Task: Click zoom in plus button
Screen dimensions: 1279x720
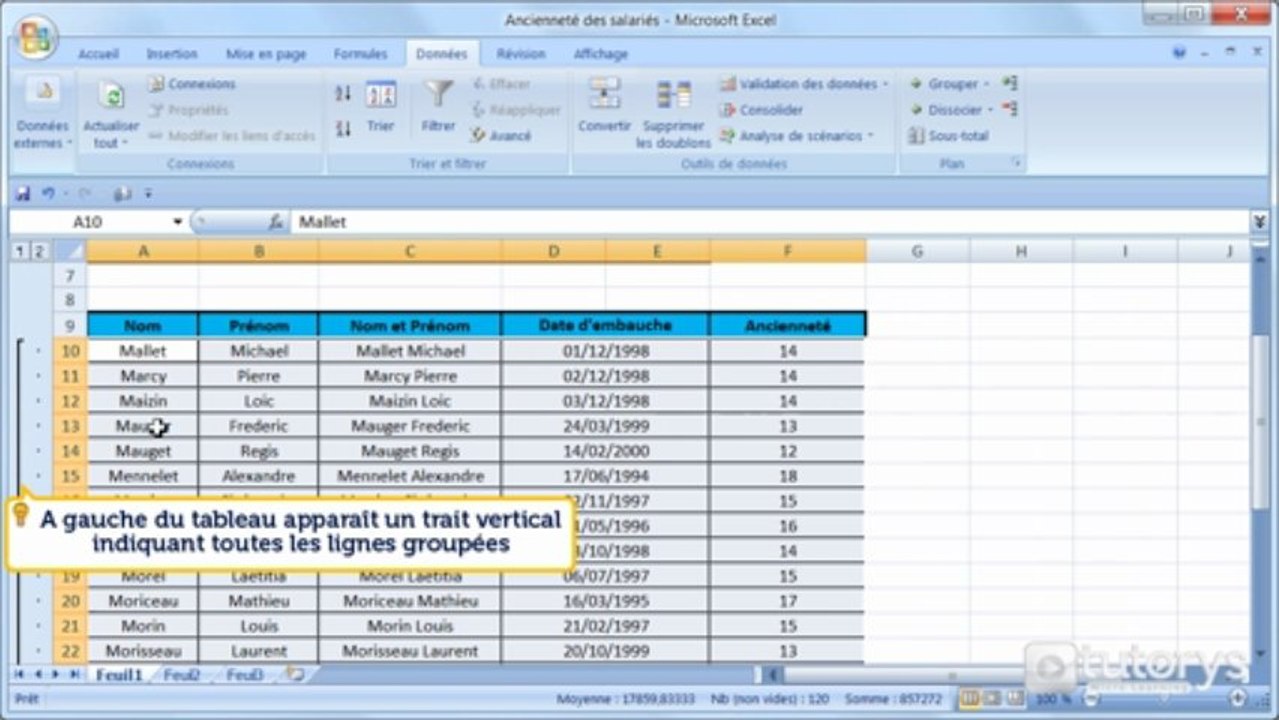Action: pos(1238,698)
